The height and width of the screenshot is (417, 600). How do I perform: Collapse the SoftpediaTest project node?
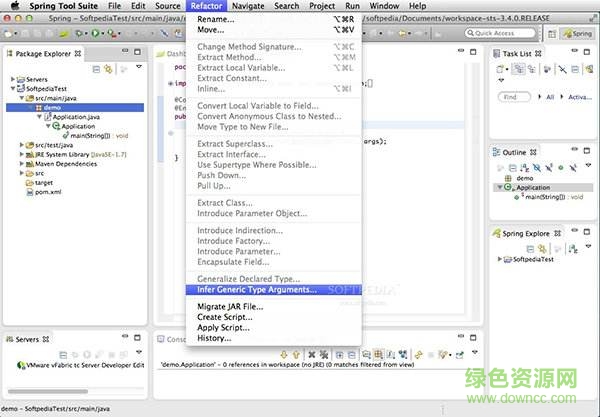pyautogui.click(x=13, y=88)
